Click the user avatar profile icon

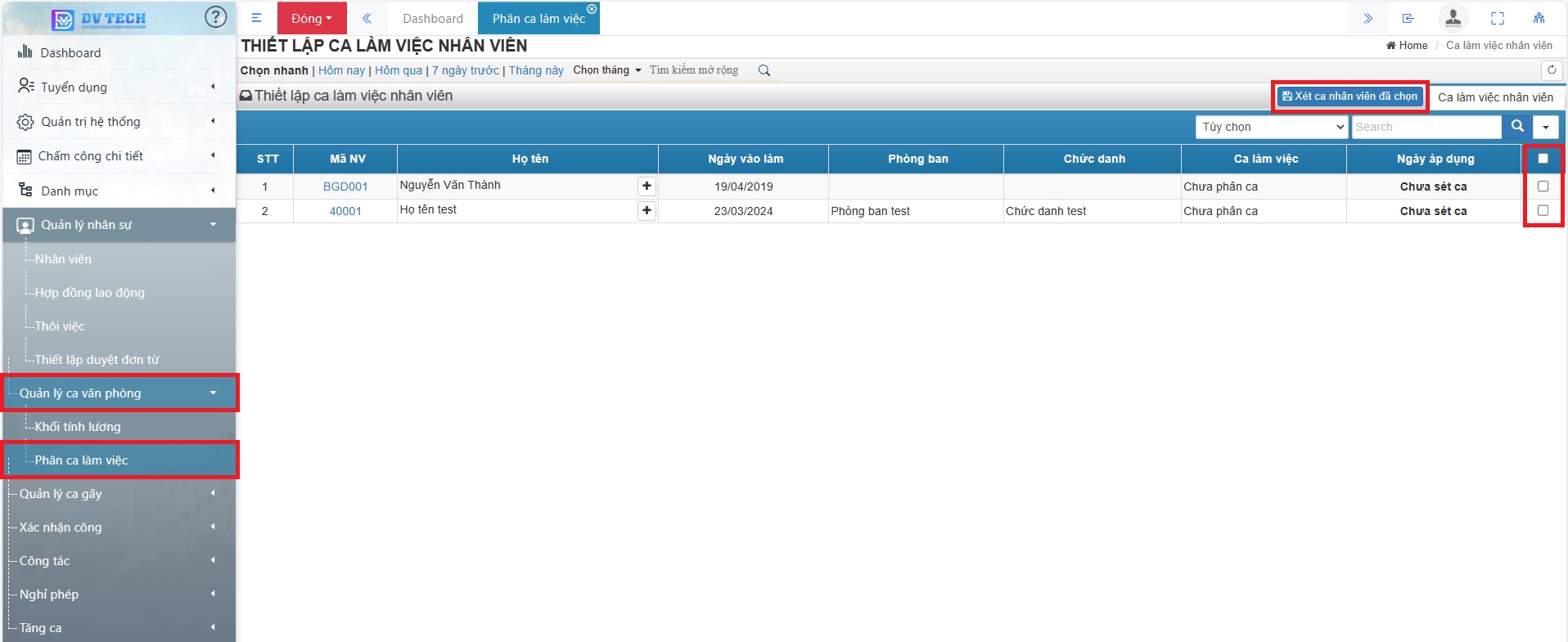[1453, 18]
